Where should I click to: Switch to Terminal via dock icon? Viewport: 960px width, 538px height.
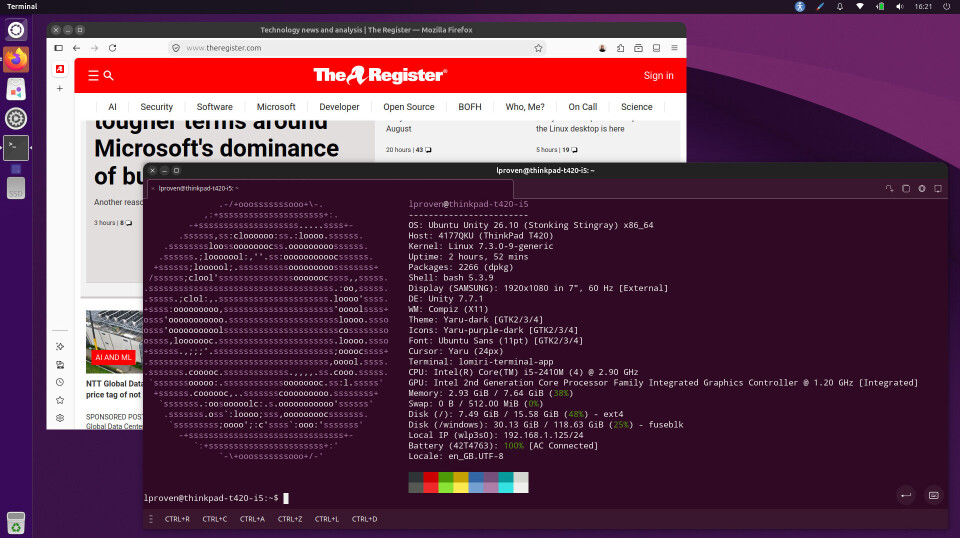point(16,148)
